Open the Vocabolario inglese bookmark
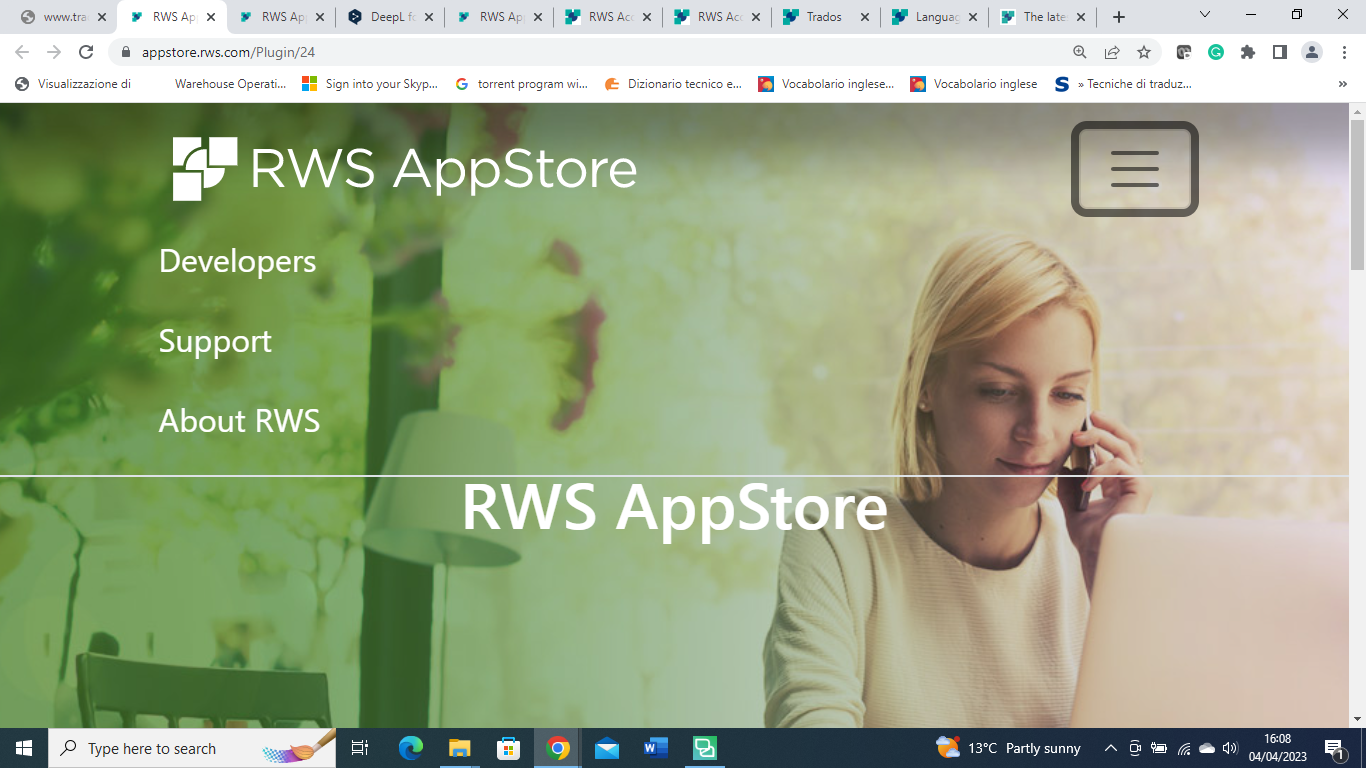Image resolution: width=1366 pixels, height=768 pixels. tap(983, 84)
